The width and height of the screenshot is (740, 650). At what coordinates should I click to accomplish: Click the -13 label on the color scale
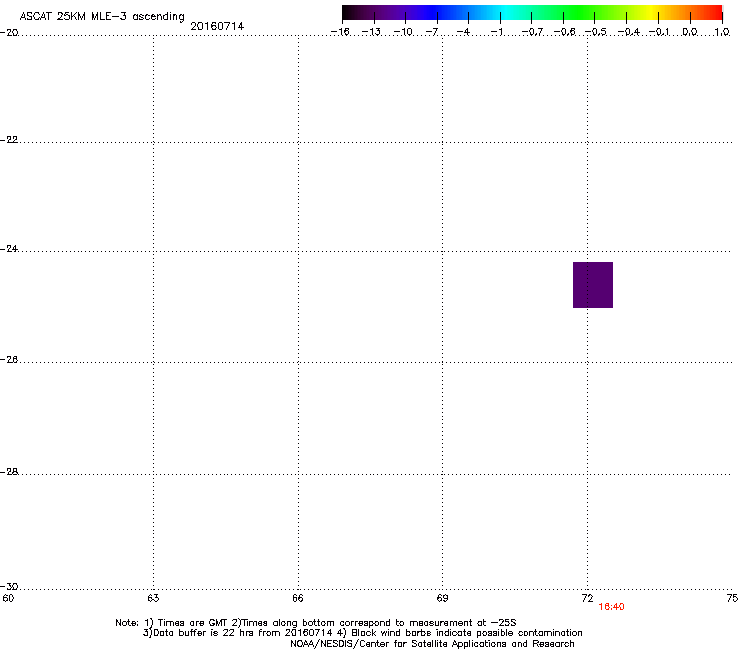click(x=371, y=32)
